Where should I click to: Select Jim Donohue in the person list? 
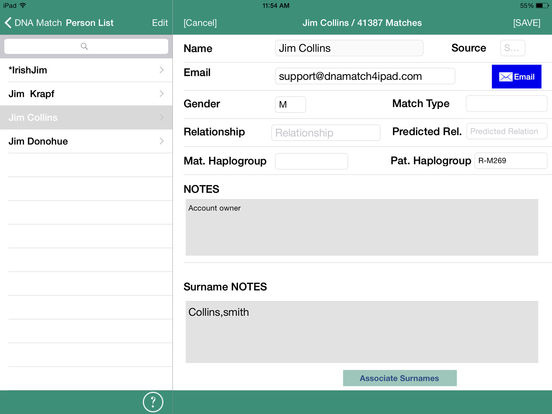[x=86, y=141]
